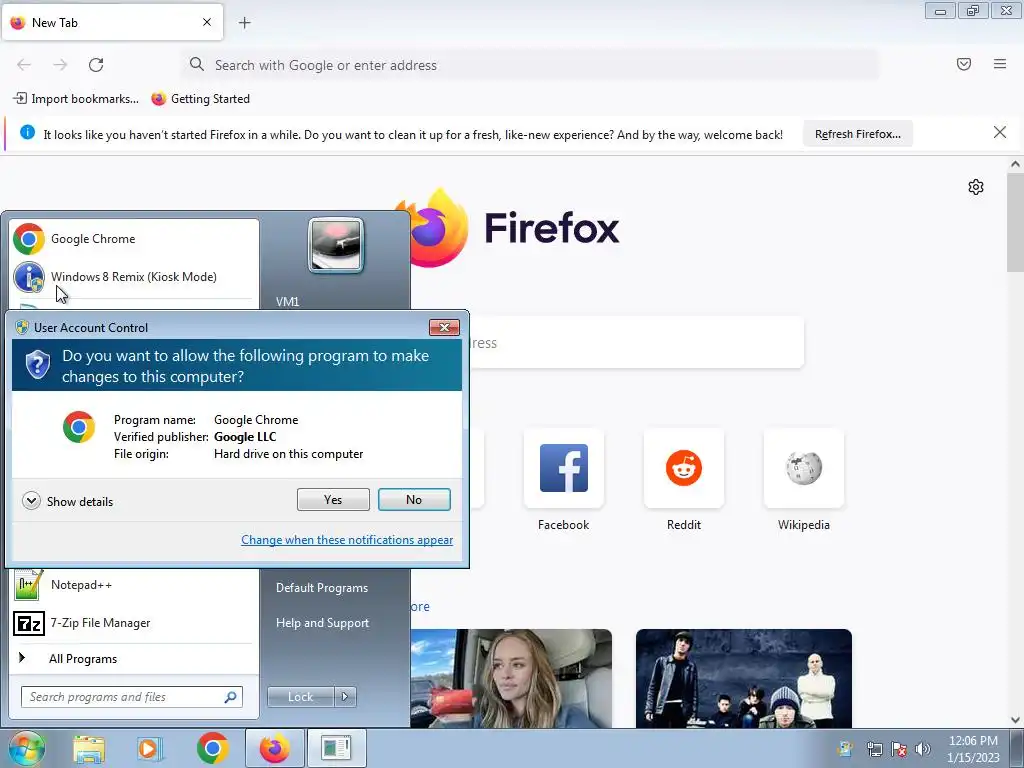Click the Firefox back arrow
This screenshot has width=1024, height=768.
(24, 65)
